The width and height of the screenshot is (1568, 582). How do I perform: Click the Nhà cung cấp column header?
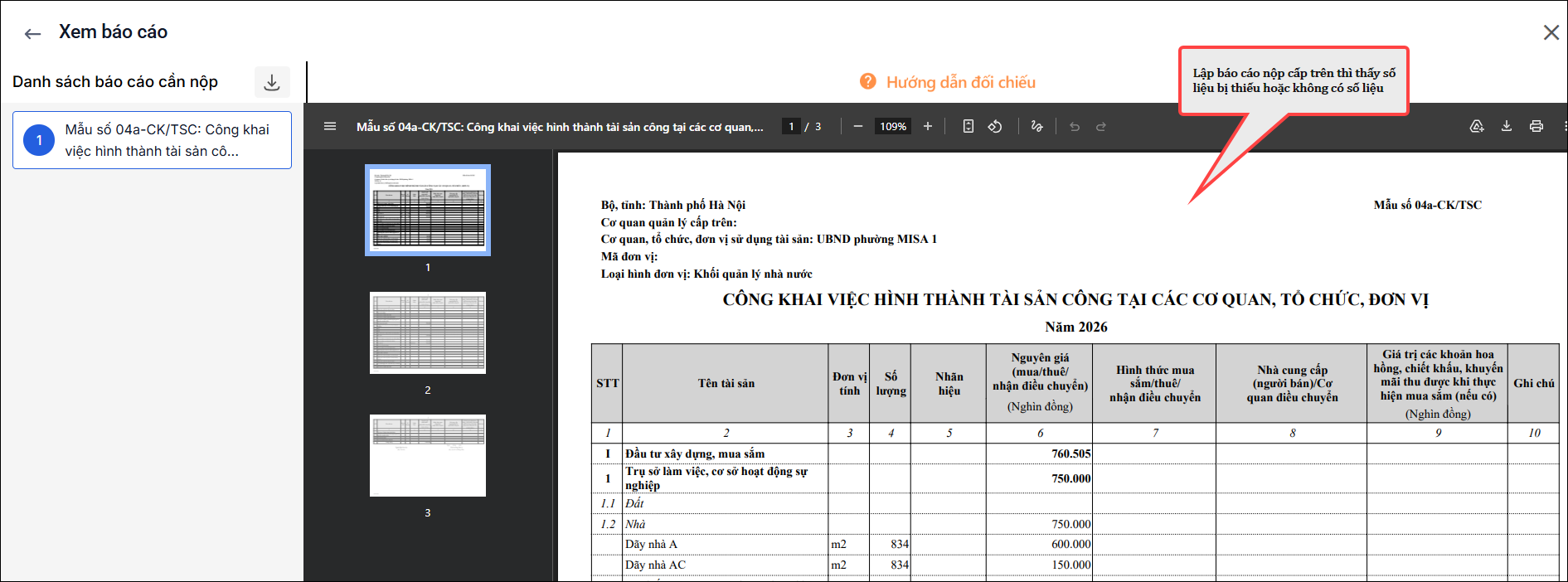point(1292,383)
